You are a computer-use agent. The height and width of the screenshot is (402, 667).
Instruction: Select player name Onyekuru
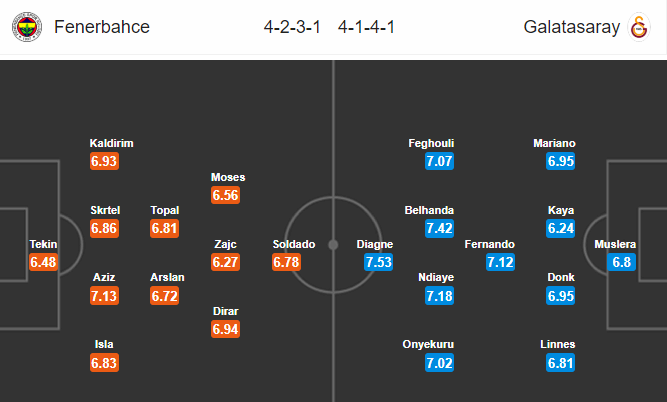coord(428,344)
